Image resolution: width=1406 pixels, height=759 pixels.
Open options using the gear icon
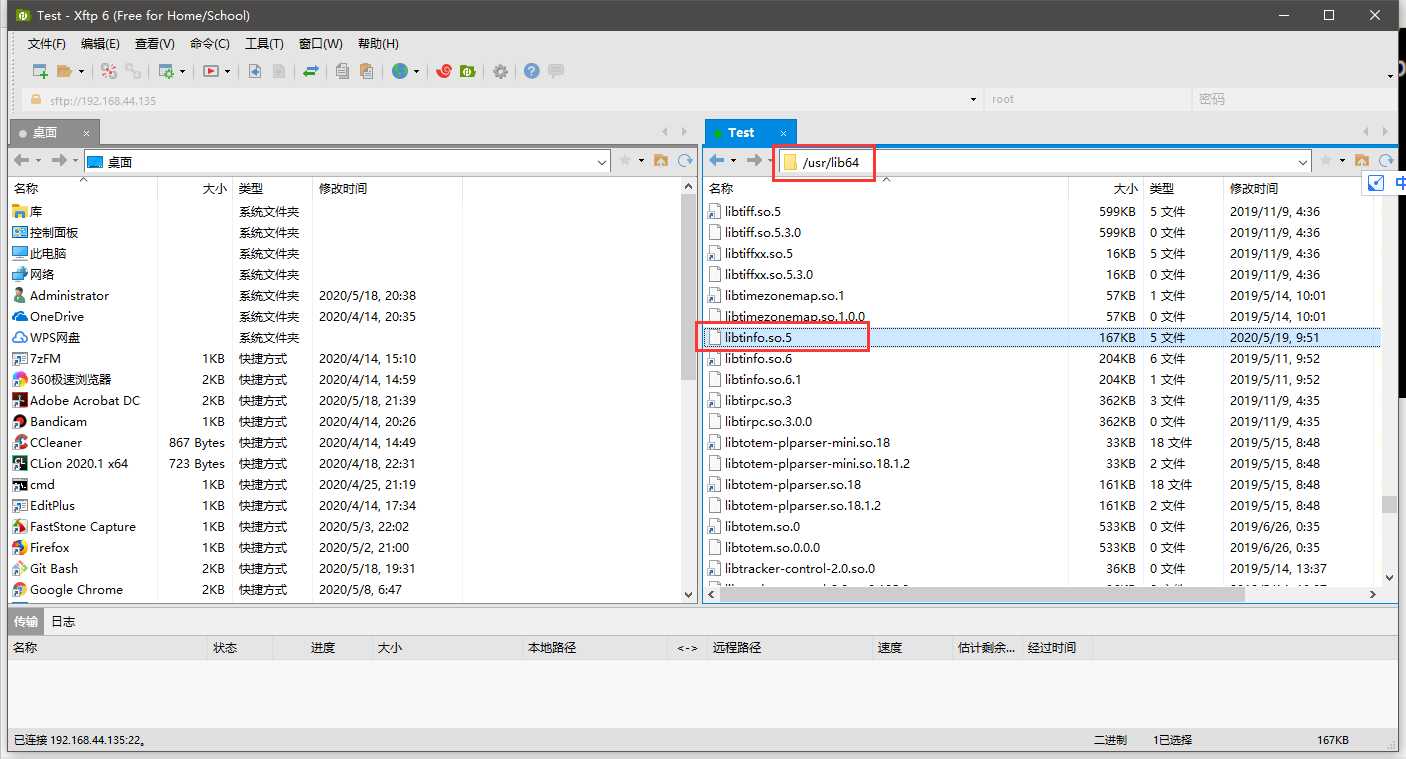500,71
